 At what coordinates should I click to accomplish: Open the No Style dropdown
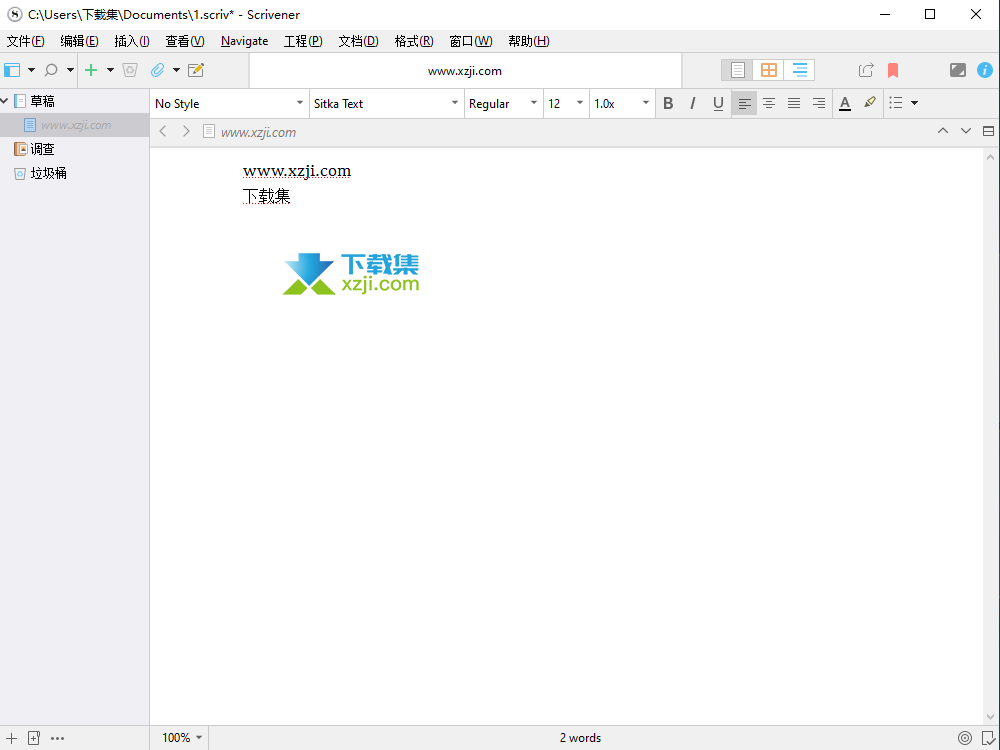tap(229, 103)
